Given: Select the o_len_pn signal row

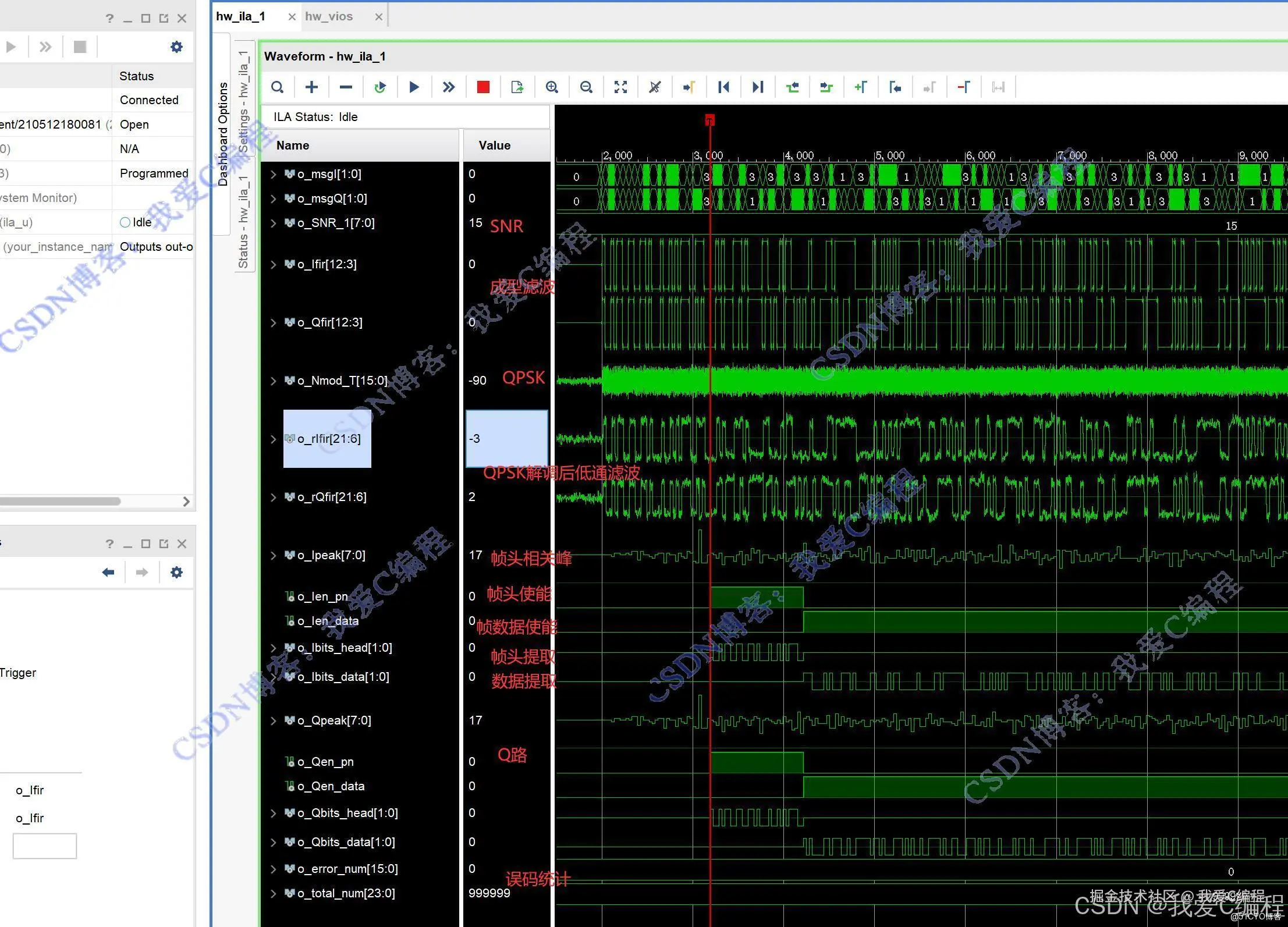Looking at the screenshot, I should click(x=323, y=596).
